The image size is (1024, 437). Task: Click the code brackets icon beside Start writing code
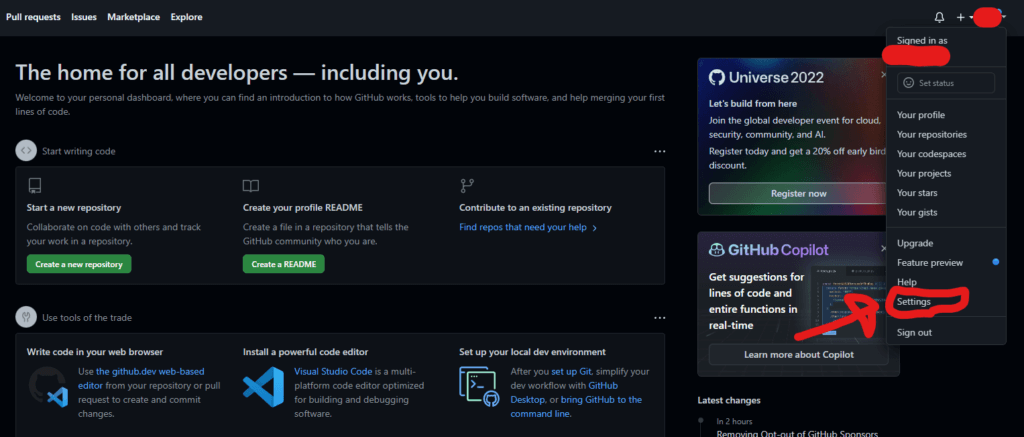coord(25,151)
